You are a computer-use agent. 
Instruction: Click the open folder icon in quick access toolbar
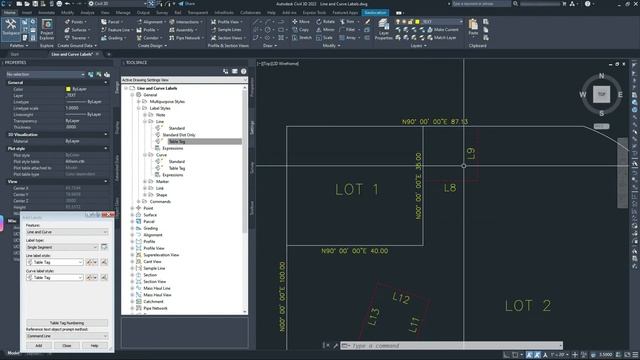tap(27, 4)
